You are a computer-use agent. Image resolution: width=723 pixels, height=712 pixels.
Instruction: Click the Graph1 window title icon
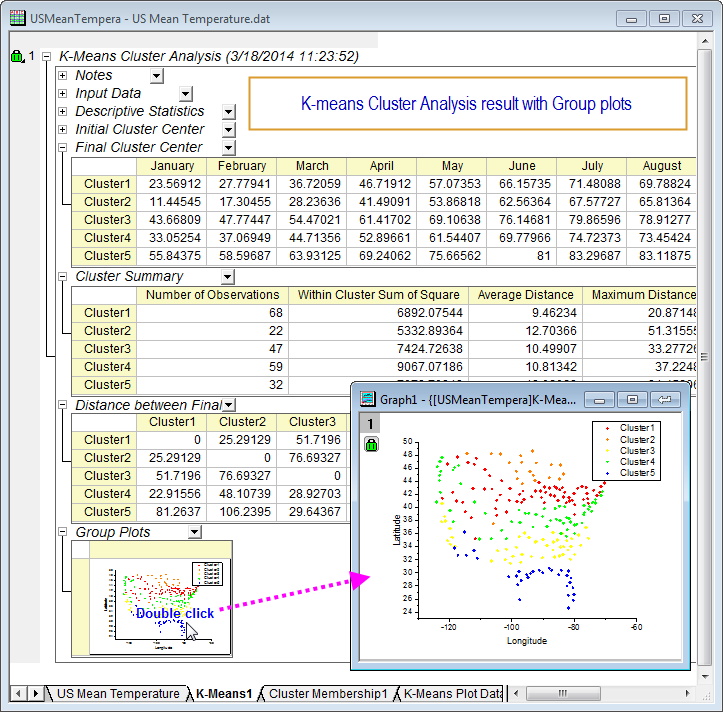367,400
